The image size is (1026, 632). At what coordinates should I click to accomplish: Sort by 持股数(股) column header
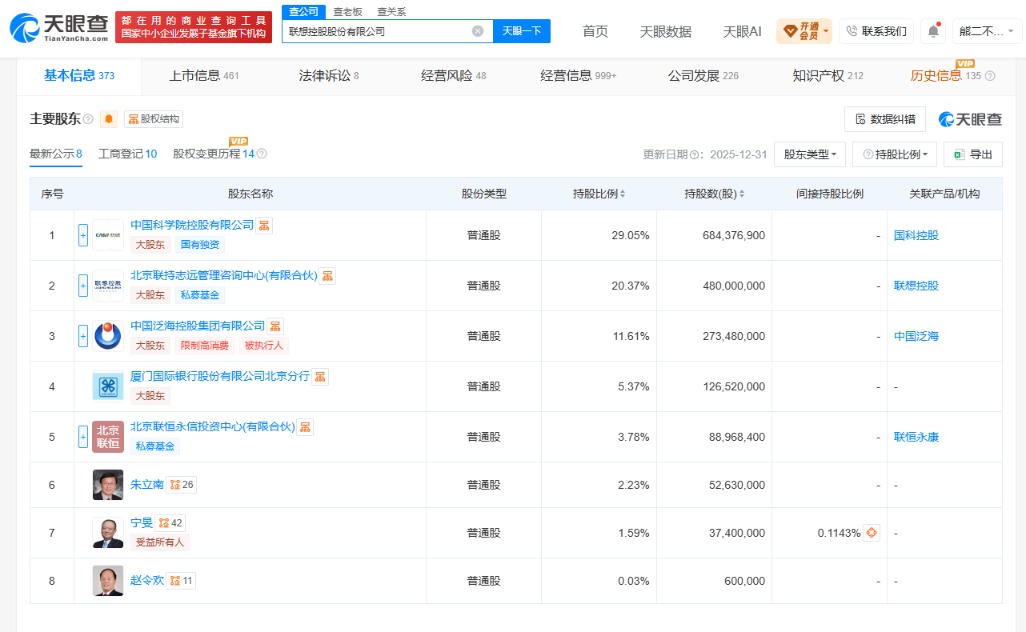714,194
